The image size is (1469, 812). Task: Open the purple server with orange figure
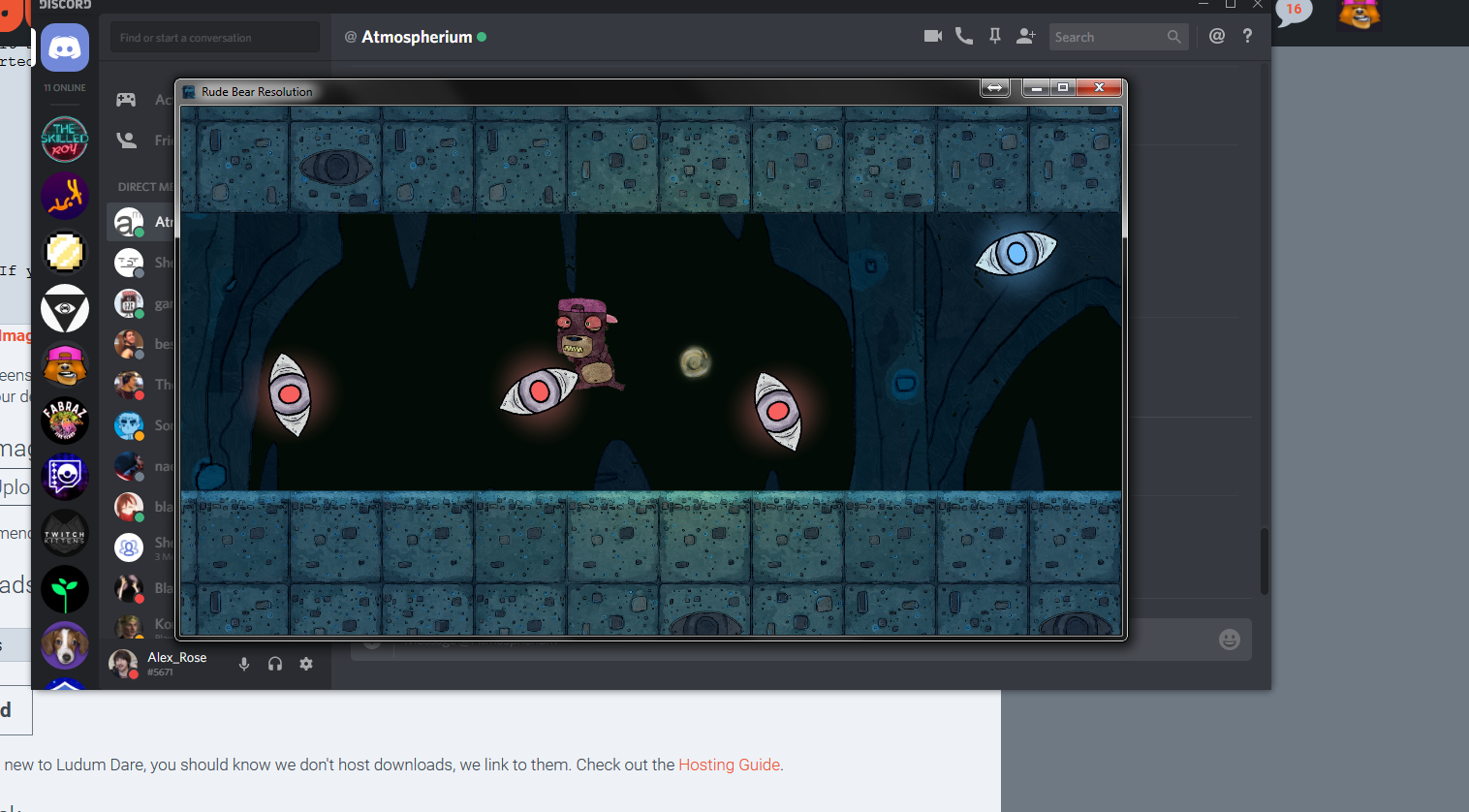click(x=65, y=196)
